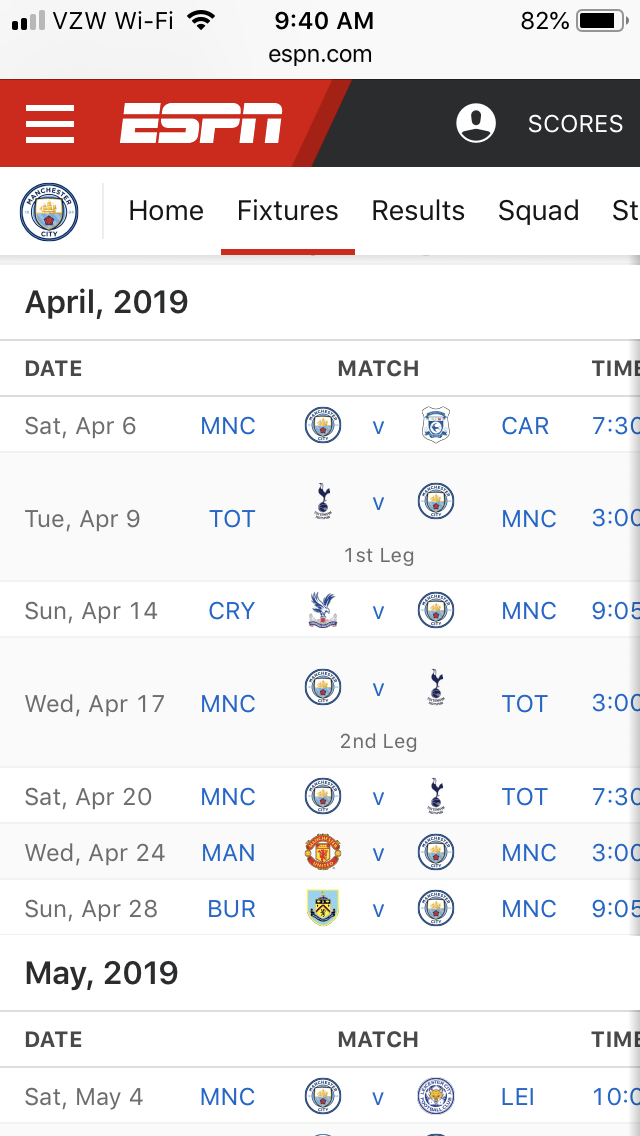This screenshot has height=1136, width=640.
Task: Switch to the Squad tab
Action: [x=539, y=211]
